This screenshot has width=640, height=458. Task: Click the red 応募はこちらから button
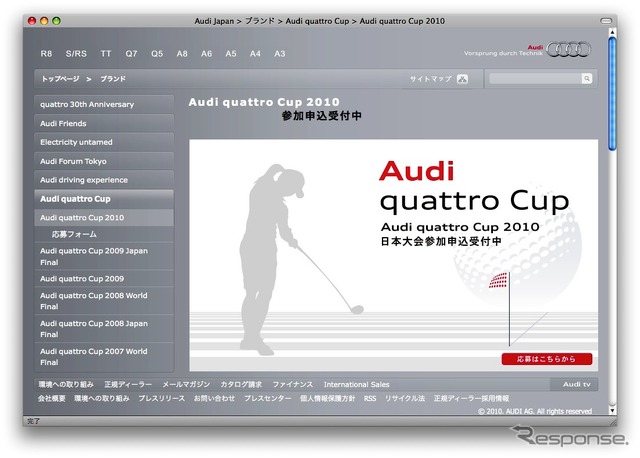pyautogui.click(x=547, y=359)
